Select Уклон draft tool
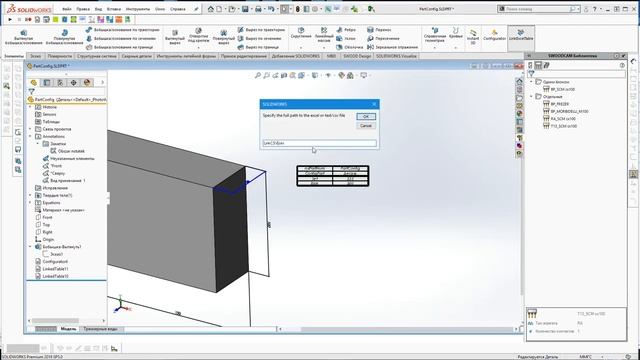 pyautogui.click(x=346, y=38)
